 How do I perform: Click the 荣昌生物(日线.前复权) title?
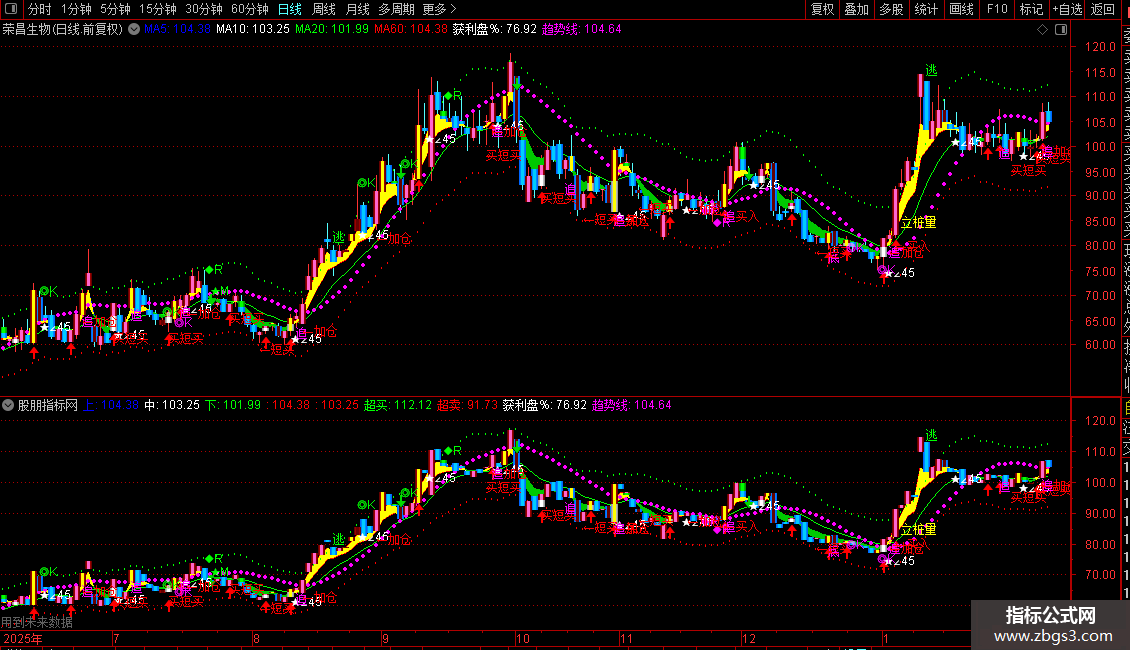point(63,30)
